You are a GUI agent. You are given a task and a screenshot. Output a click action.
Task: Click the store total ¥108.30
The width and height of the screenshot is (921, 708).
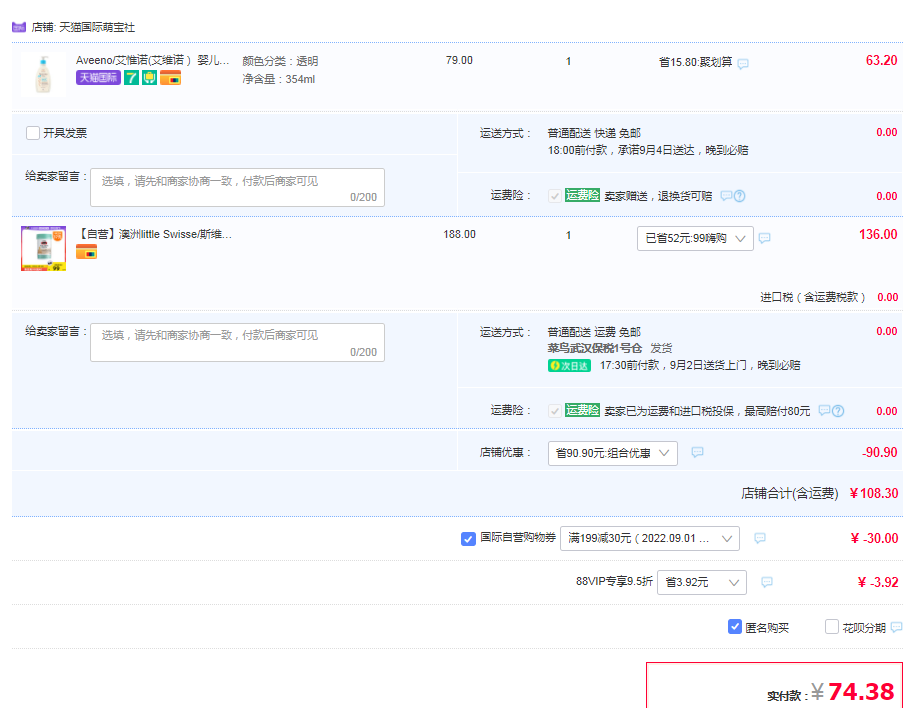tap(873, 493)
